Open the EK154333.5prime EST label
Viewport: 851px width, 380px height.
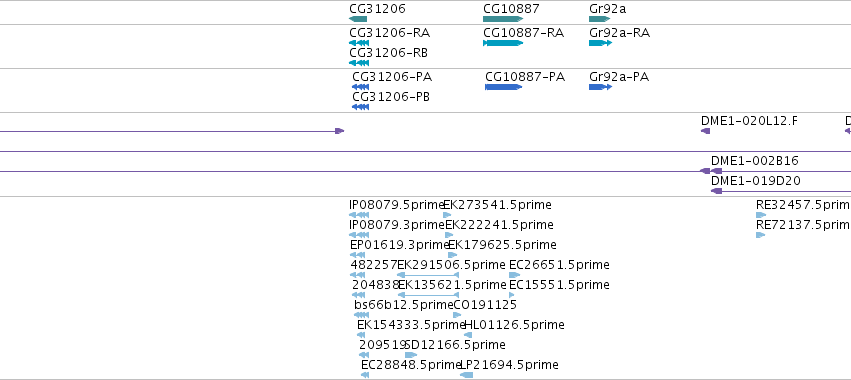click(411, 325)
